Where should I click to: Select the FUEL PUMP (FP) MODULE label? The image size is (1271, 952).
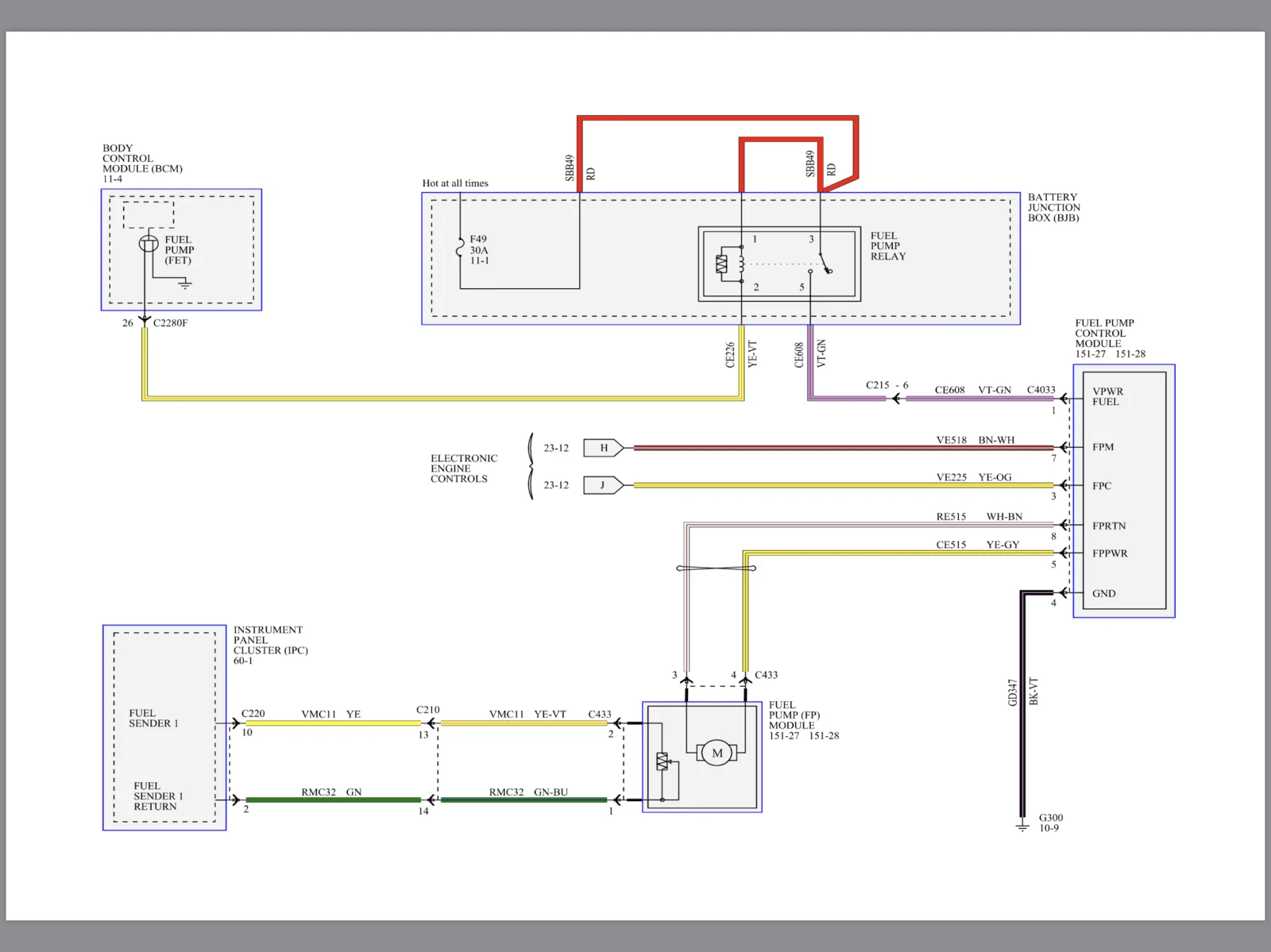point(795,715)
